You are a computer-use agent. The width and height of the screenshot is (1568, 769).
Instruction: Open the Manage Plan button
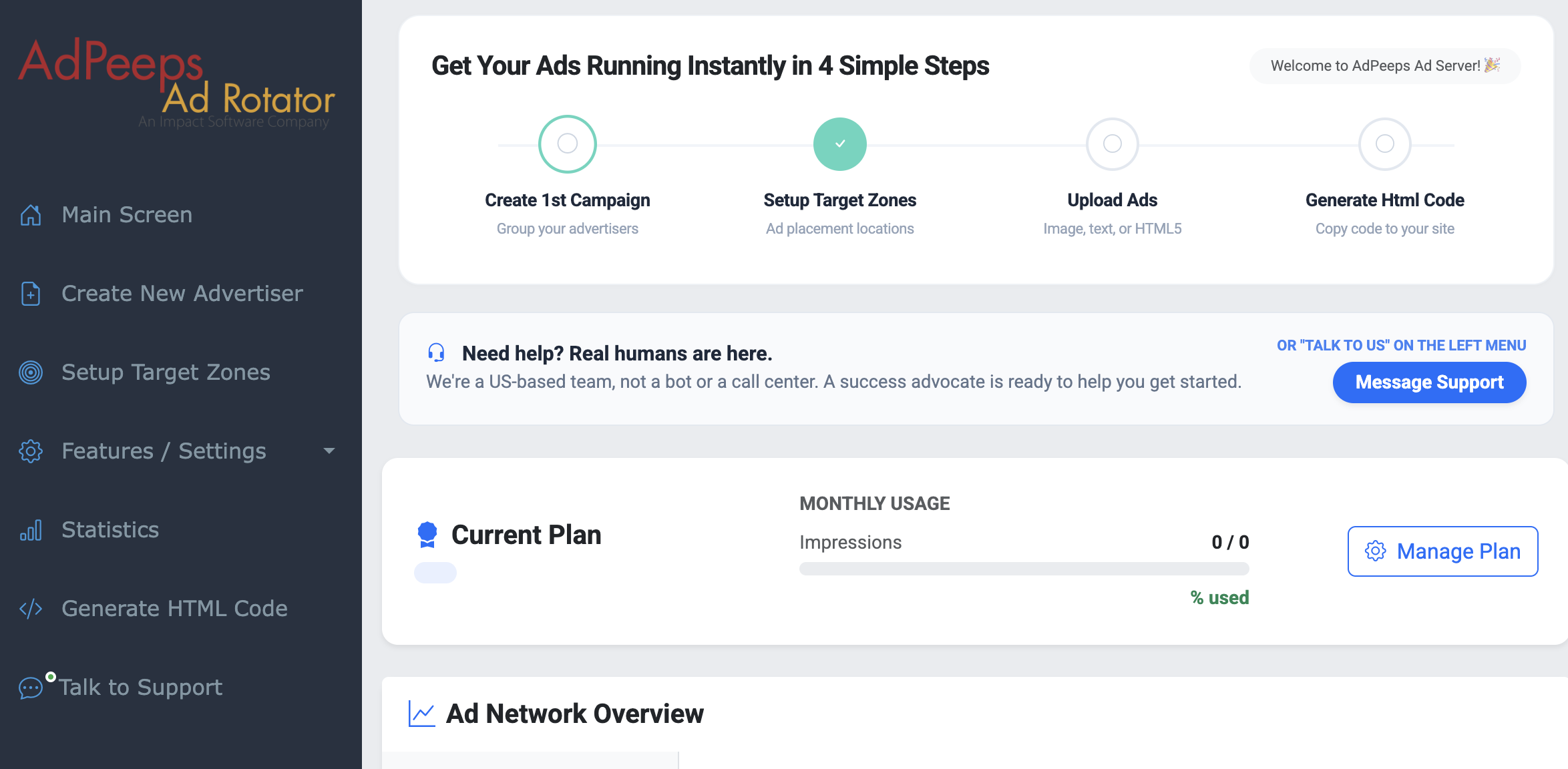[1442, 551]
